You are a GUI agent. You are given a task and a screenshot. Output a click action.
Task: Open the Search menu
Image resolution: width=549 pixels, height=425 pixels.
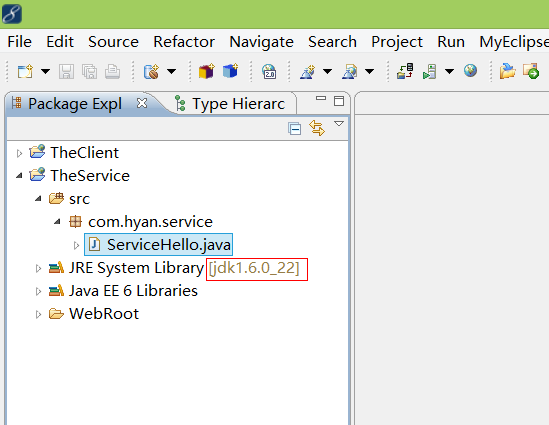tap(332, 42)
